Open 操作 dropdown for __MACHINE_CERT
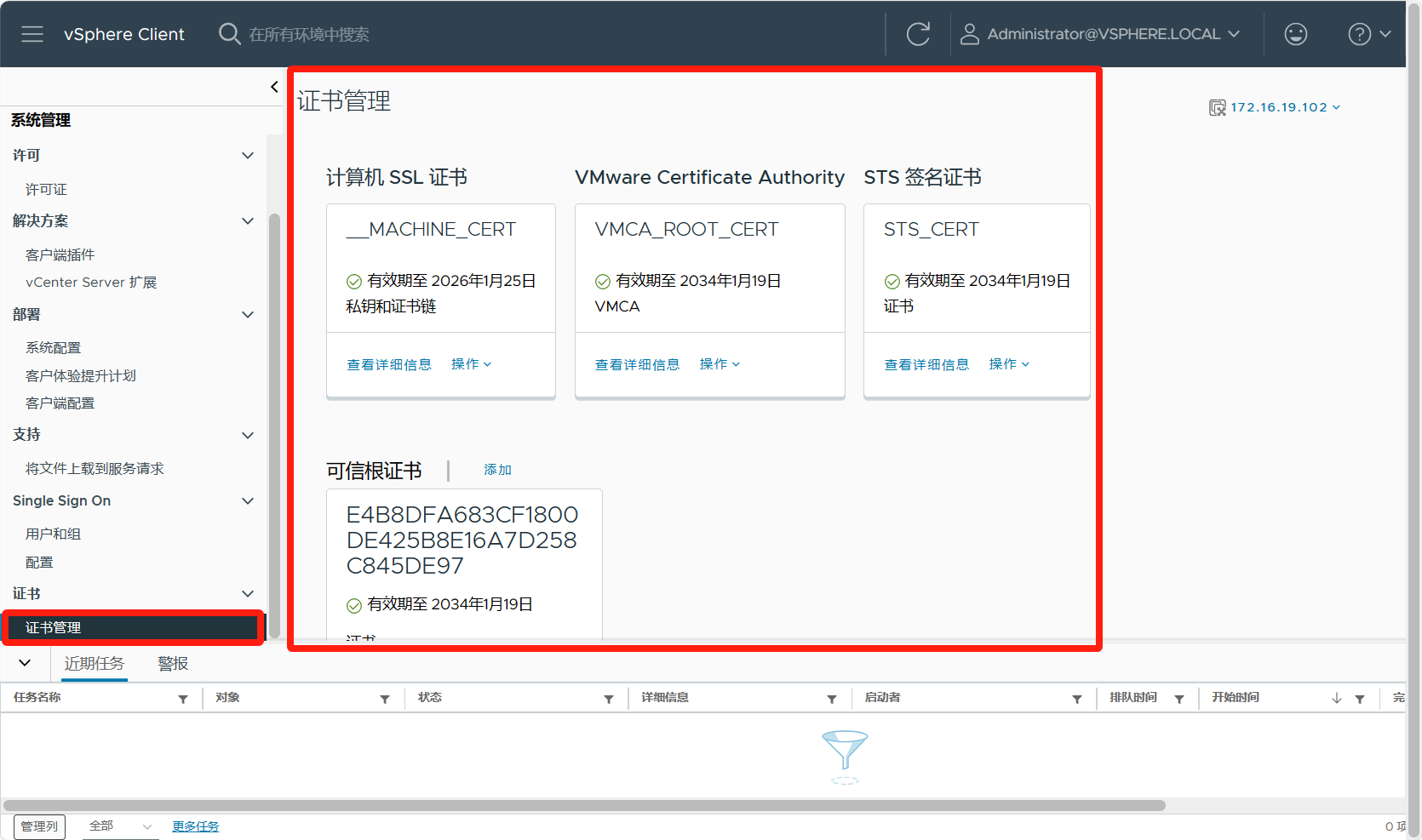Screen dimensions: 1422x840 point(471,364)
